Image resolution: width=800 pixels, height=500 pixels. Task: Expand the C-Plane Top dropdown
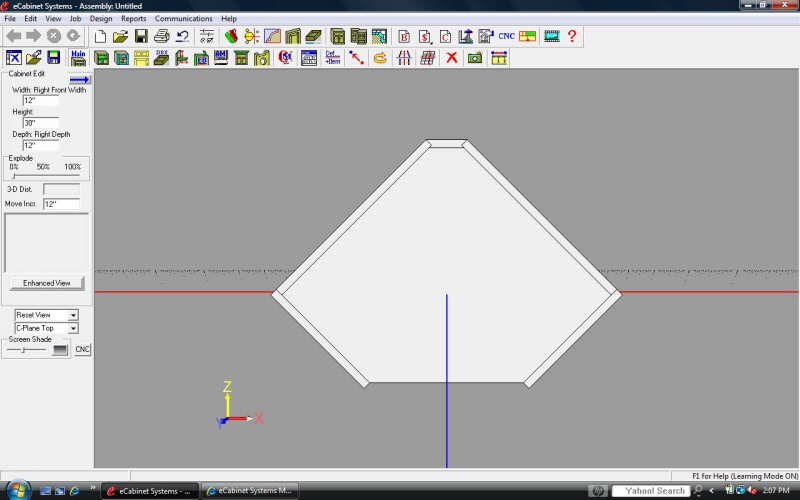pos(46,328)
